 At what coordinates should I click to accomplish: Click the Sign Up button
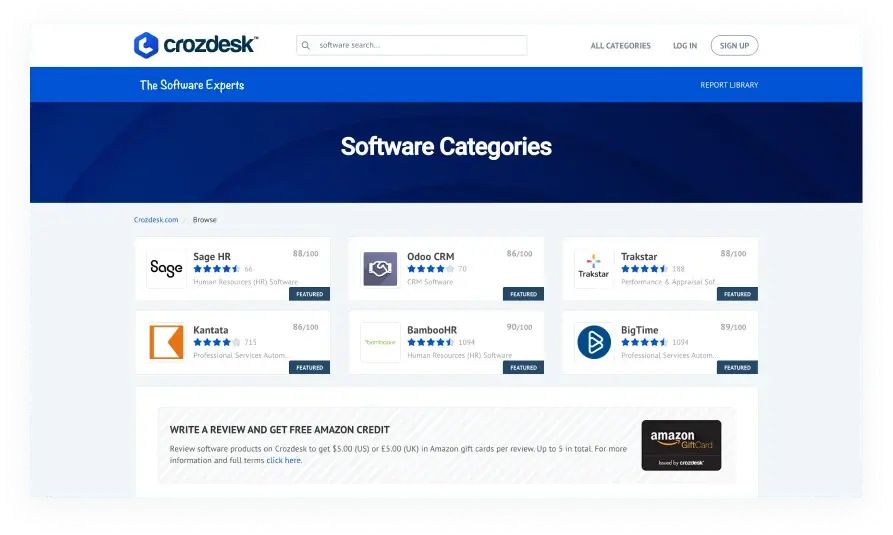(x=734, y=46)
